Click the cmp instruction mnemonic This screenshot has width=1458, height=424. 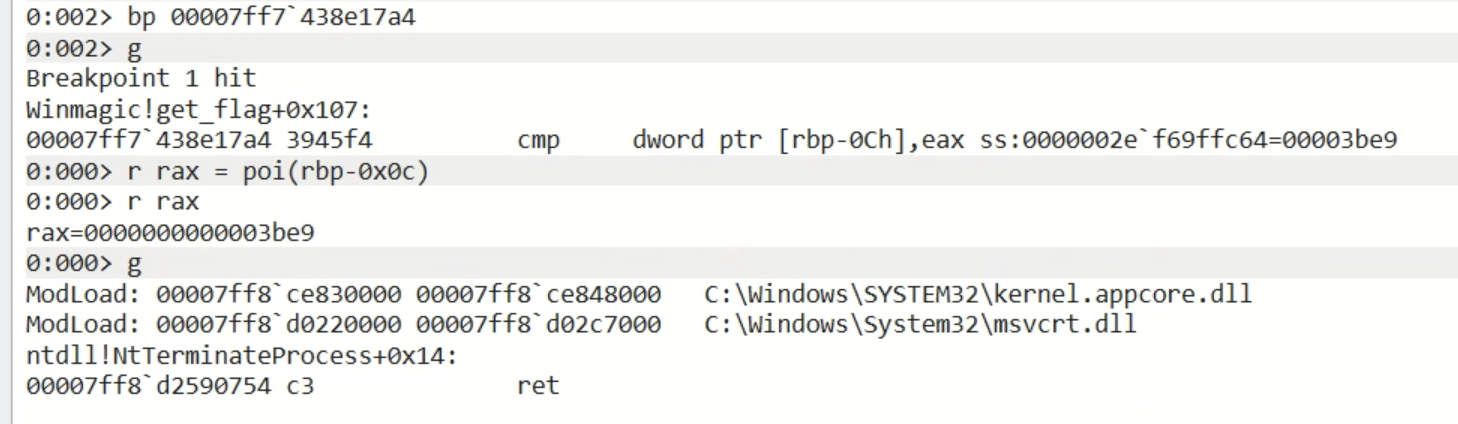[538, 141]
